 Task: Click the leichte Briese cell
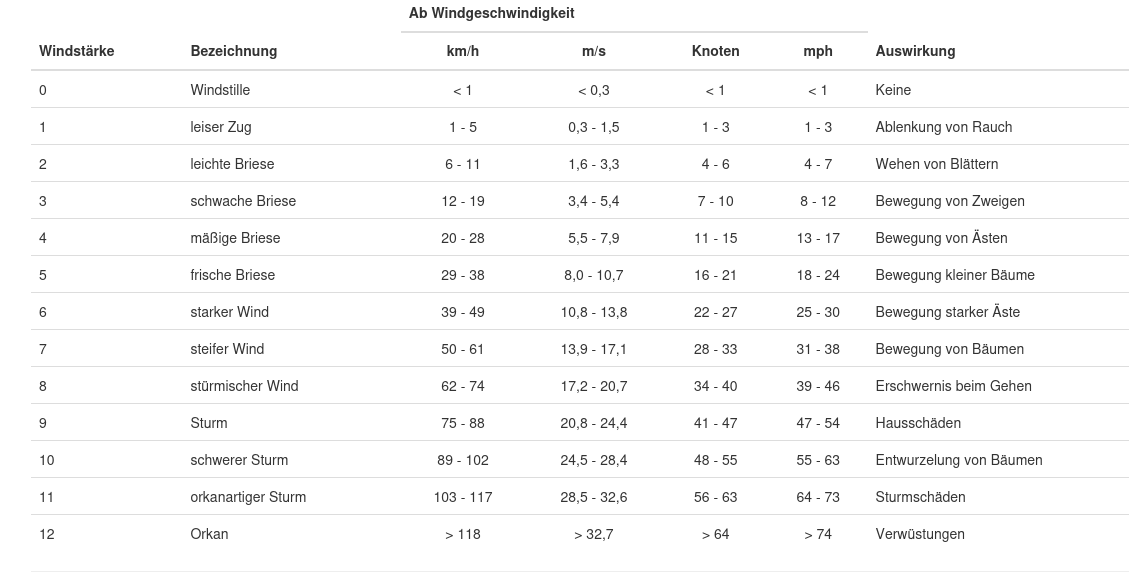[x=232, y=164]
